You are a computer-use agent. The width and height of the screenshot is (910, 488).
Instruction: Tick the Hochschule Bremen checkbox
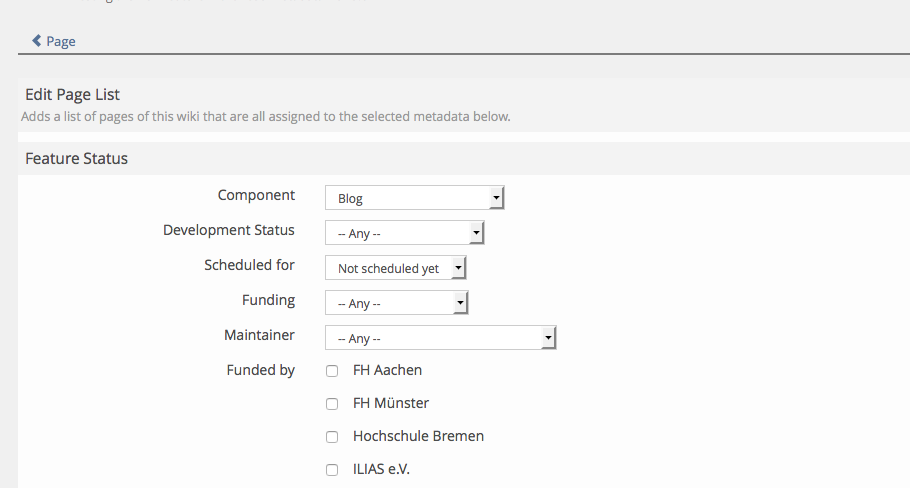(332, 437)
